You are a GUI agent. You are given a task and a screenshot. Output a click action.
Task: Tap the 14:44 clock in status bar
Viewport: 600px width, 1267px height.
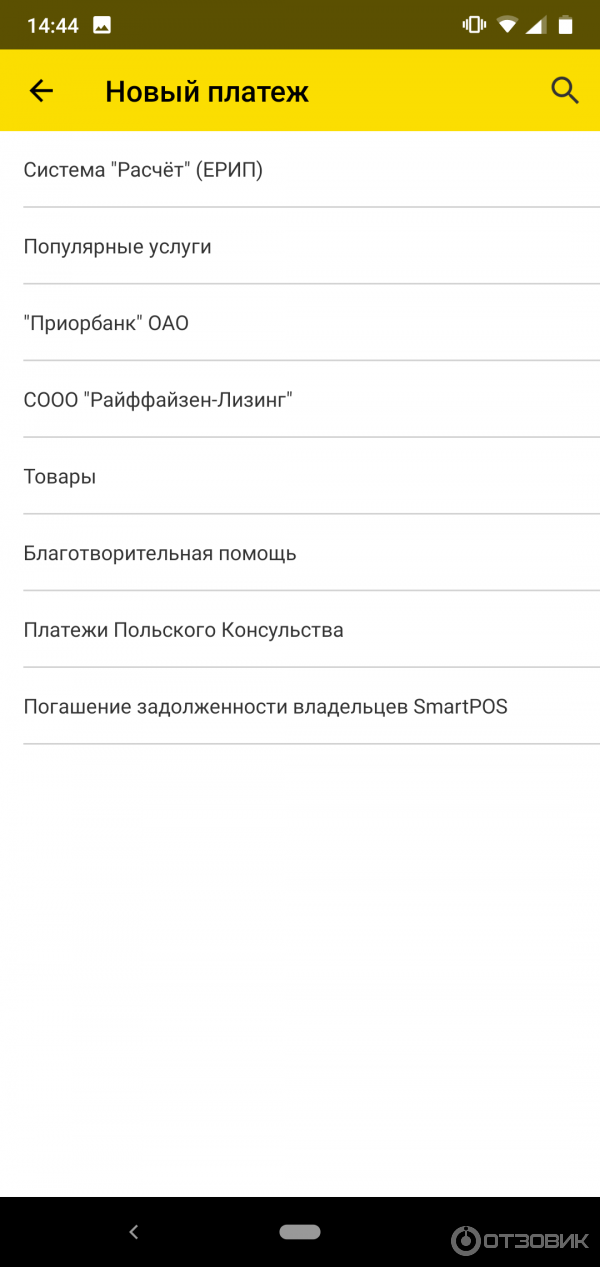[x=53, y=26]
